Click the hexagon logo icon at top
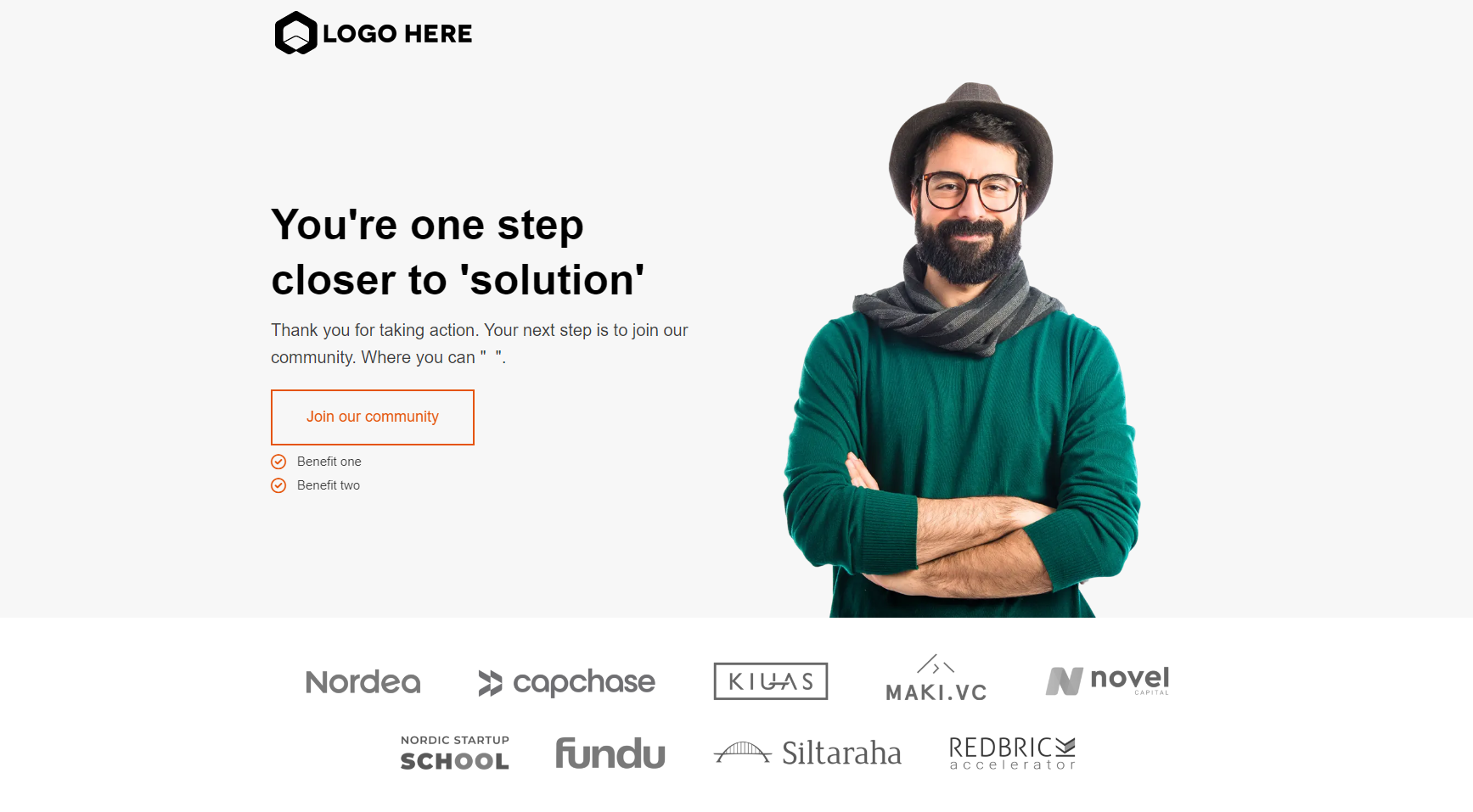1473x812 pixels. pos(295,33)
